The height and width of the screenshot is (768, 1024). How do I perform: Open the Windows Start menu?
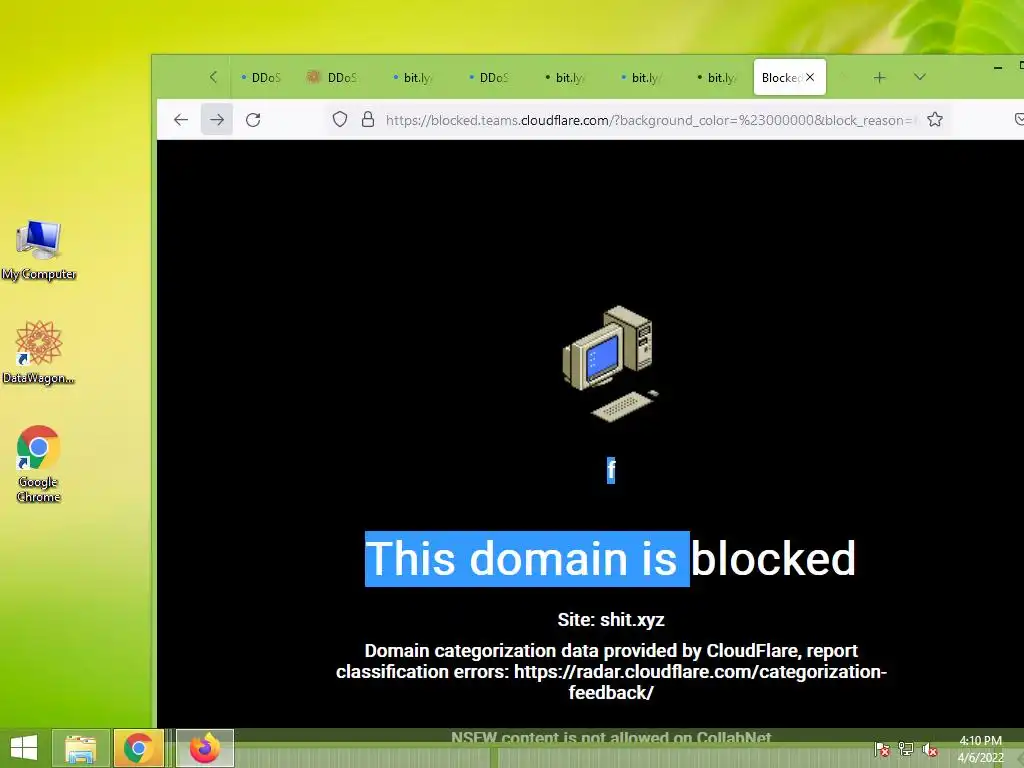click(x=24, y=748)
